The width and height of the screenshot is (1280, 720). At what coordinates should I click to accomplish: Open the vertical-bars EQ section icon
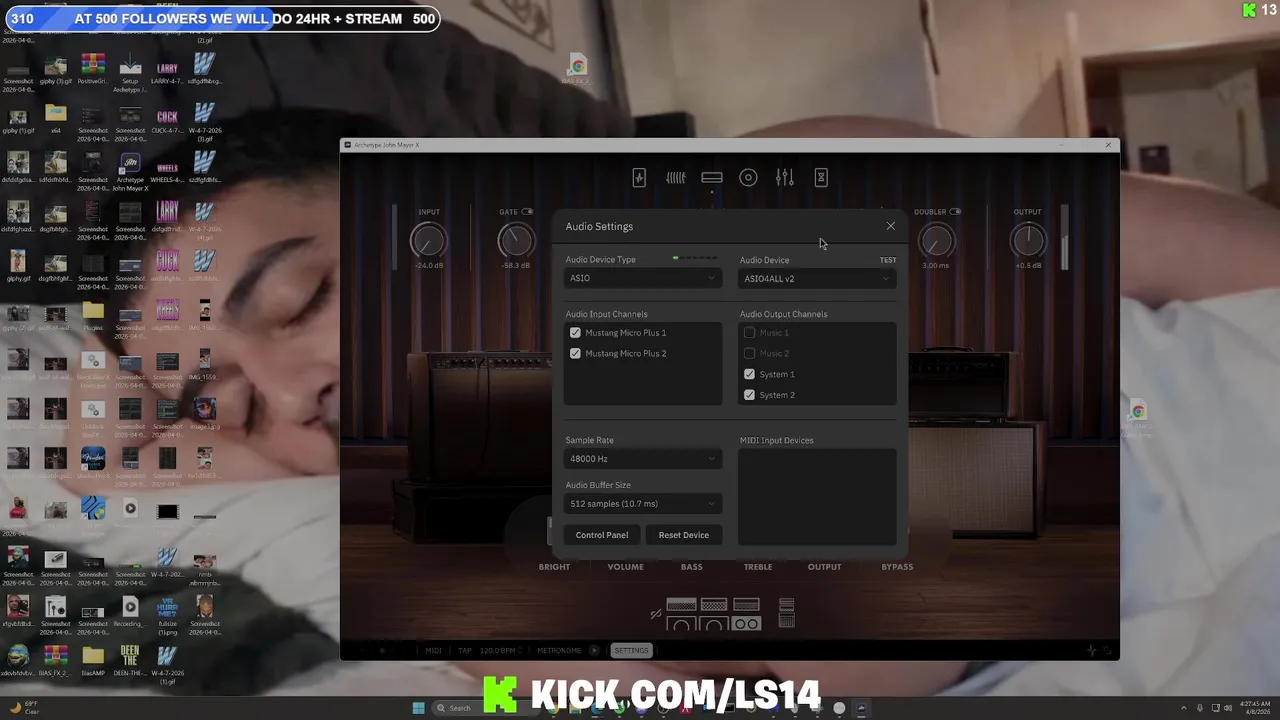[676, 178]
